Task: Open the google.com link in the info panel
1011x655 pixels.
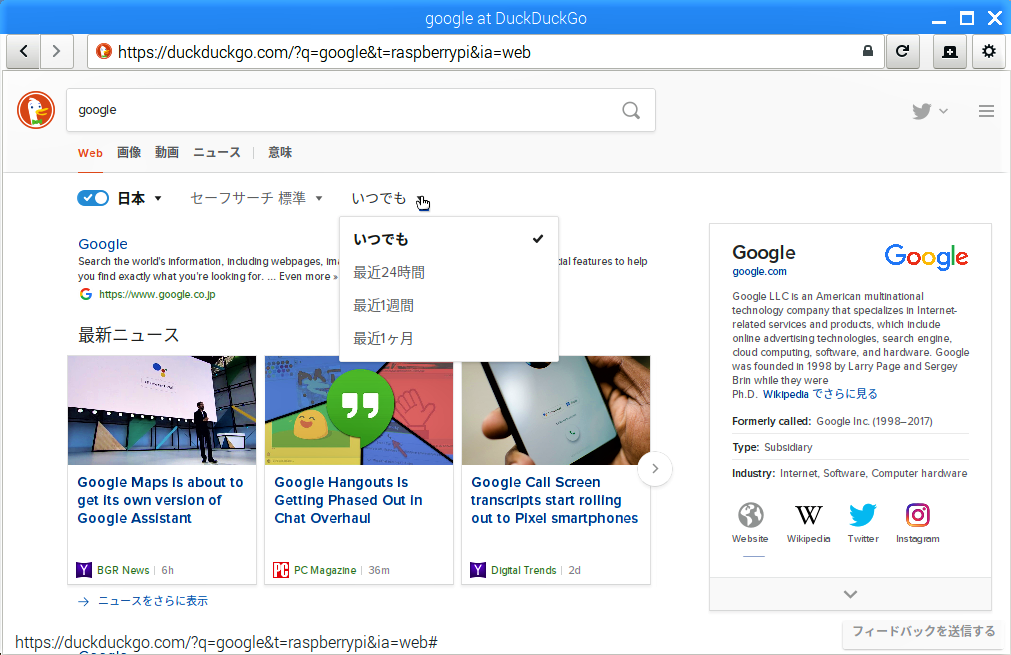Action: pos(760,271)
